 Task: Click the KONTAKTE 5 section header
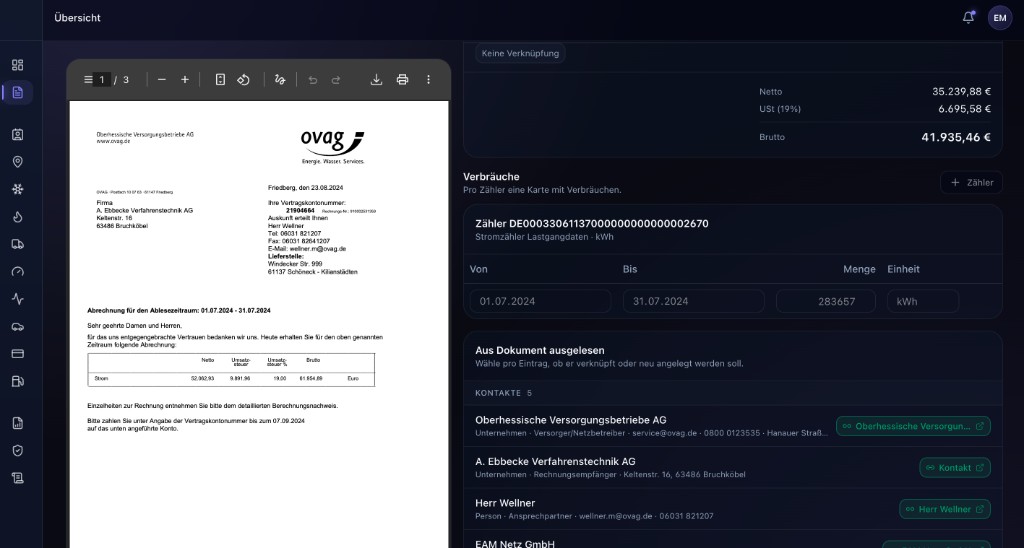[504, 393]
